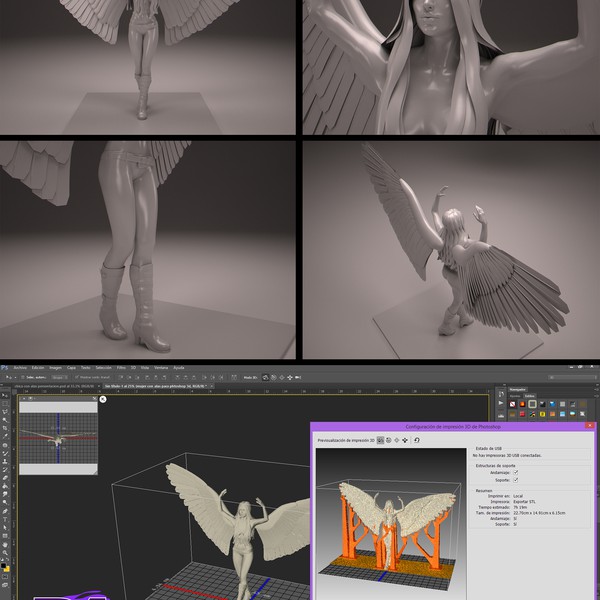Select the Brush tool
600x600 pixels.
pyautogui.click(x=5, y=453)
